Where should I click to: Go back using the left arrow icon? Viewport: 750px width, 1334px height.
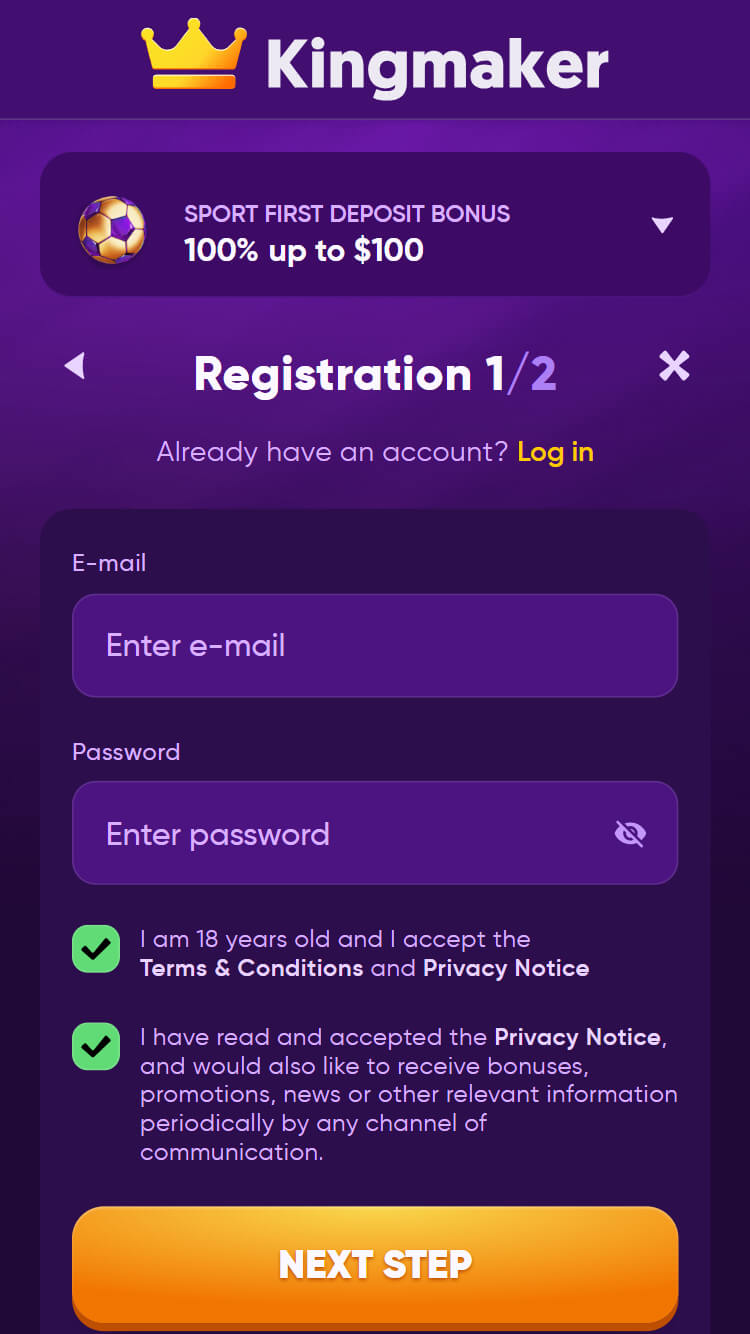(75, 366)
